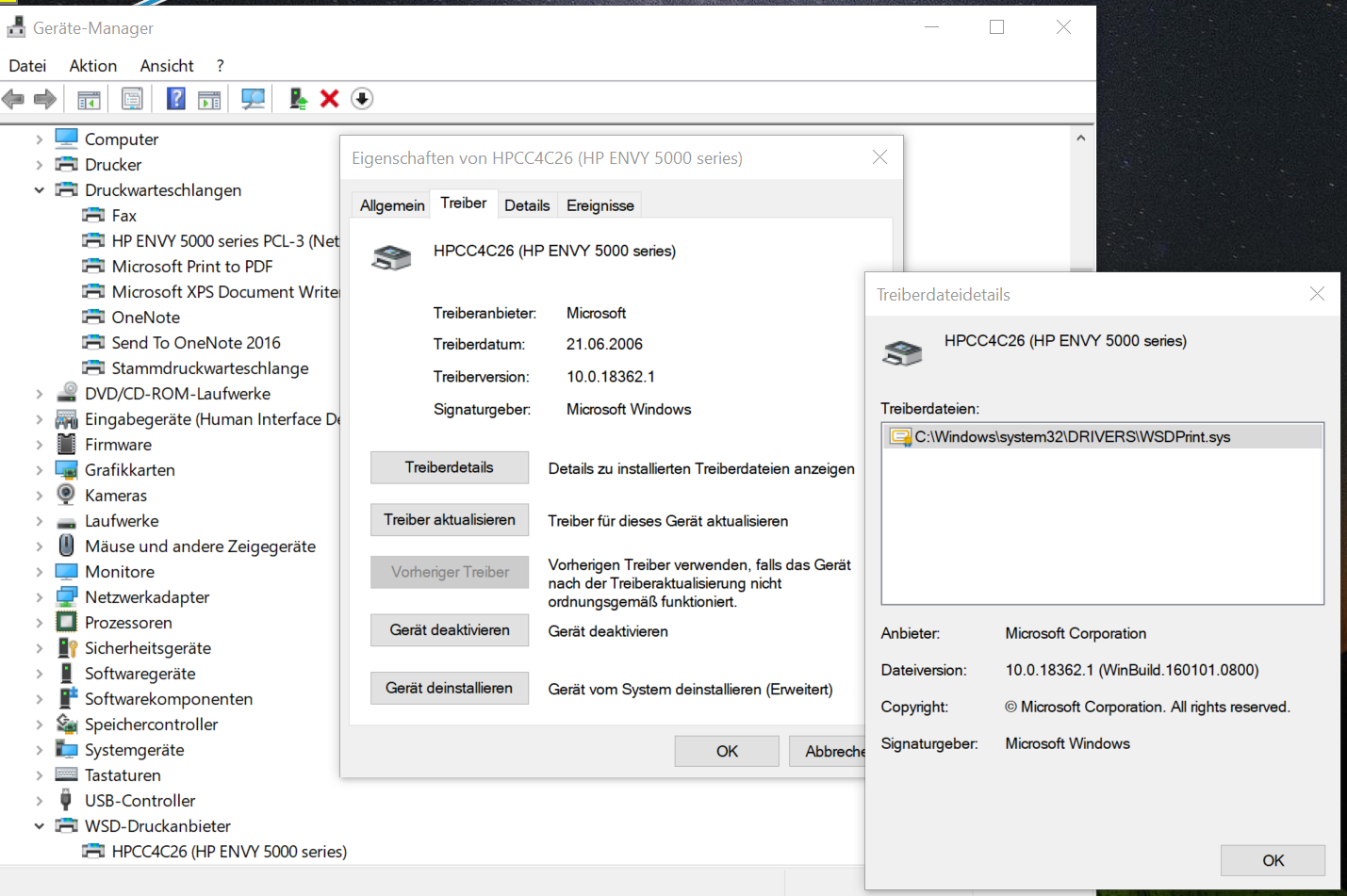
Task: Expand the Softwaregeräte tree node
Action: [x=39, y=674]
